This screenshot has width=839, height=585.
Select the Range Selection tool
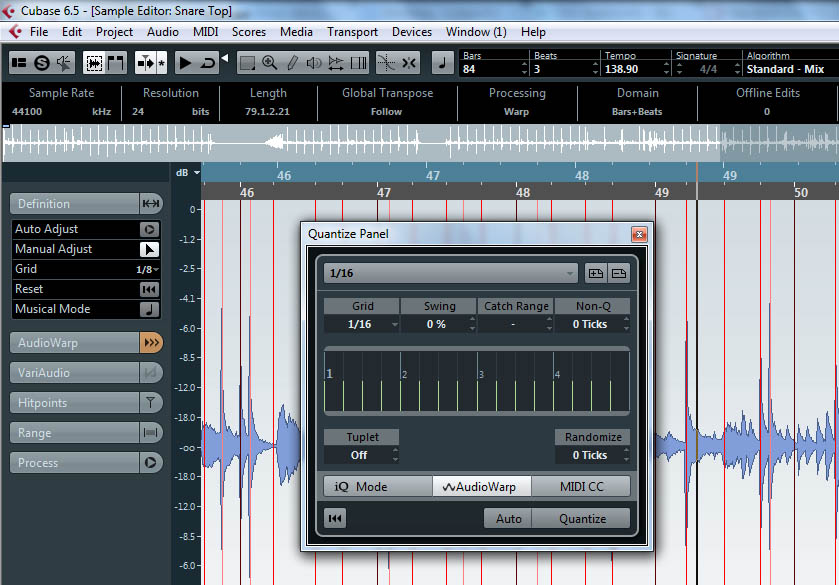247,63
